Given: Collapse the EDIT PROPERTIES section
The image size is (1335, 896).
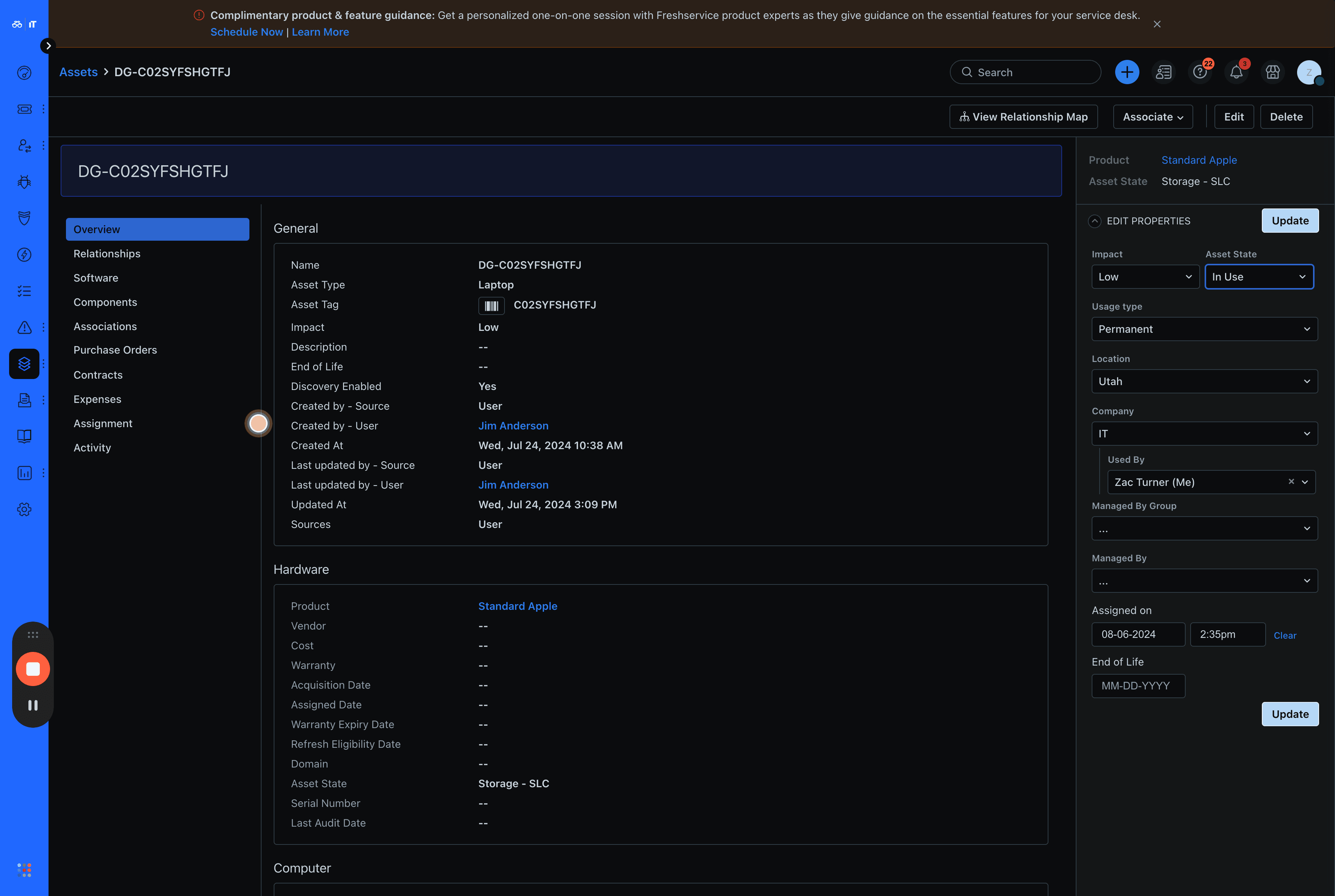Looking at the screenshot, I should coord(1094,221).
